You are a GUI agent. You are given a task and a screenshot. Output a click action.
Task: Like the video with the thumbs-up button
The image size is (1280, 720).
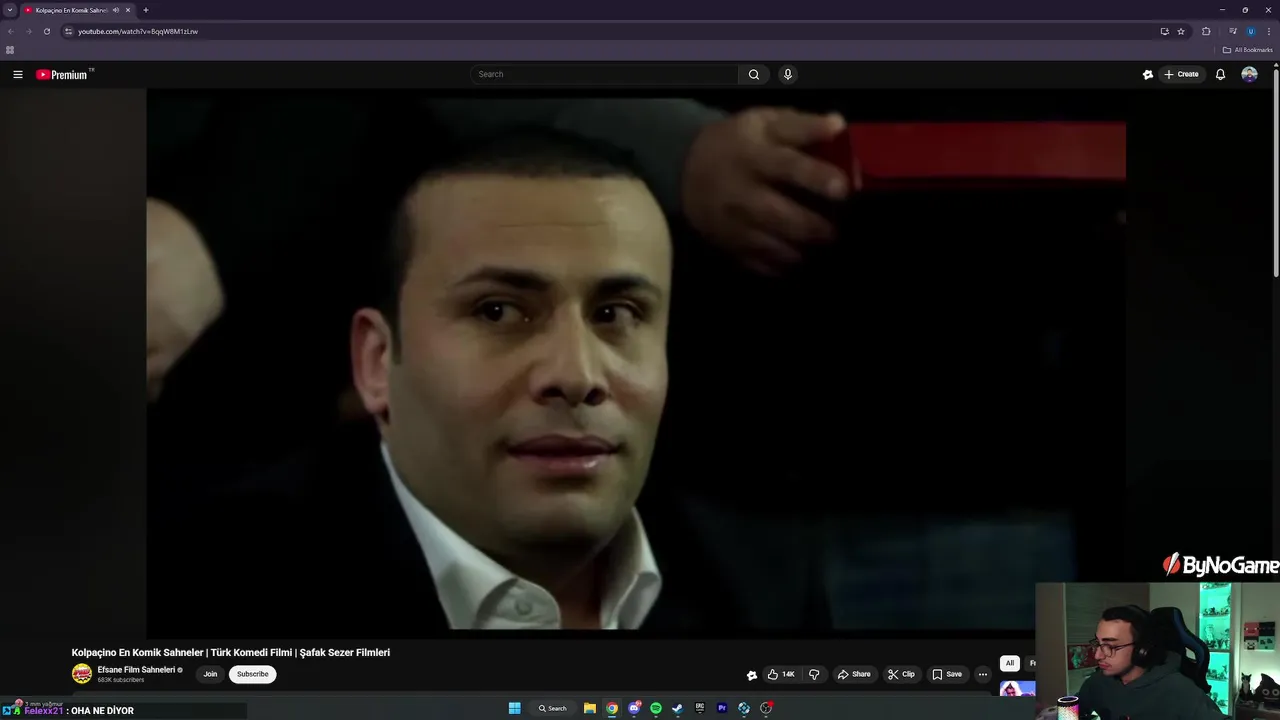point(781,674)
